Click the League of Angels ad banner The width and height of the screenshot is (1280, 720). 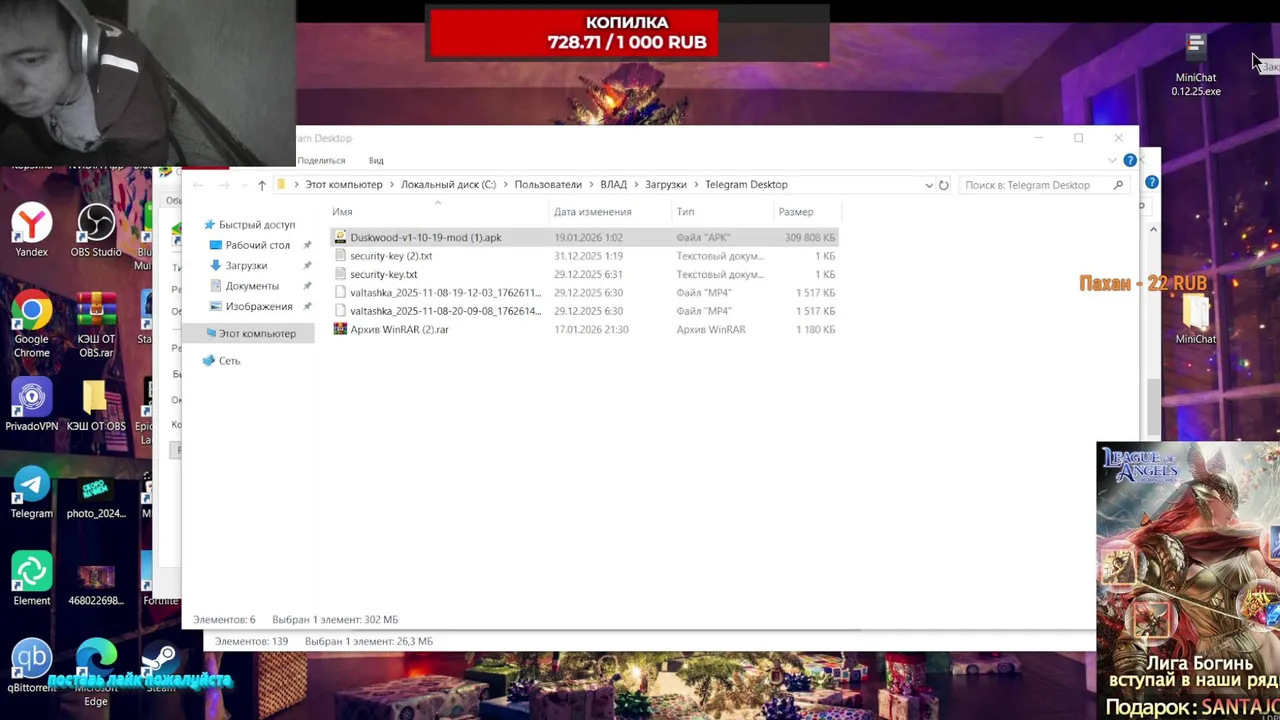pos(1188,580)
